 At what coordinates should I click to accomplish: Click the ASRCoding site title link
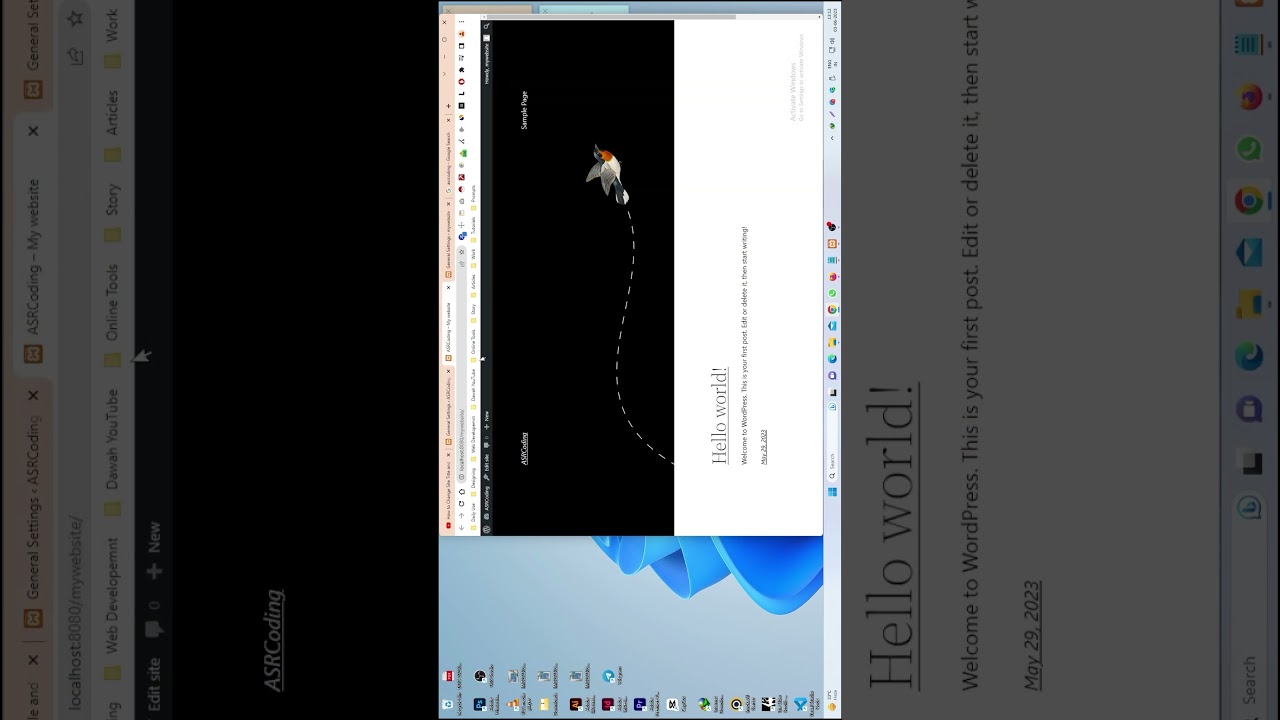[x=524, y=448]
